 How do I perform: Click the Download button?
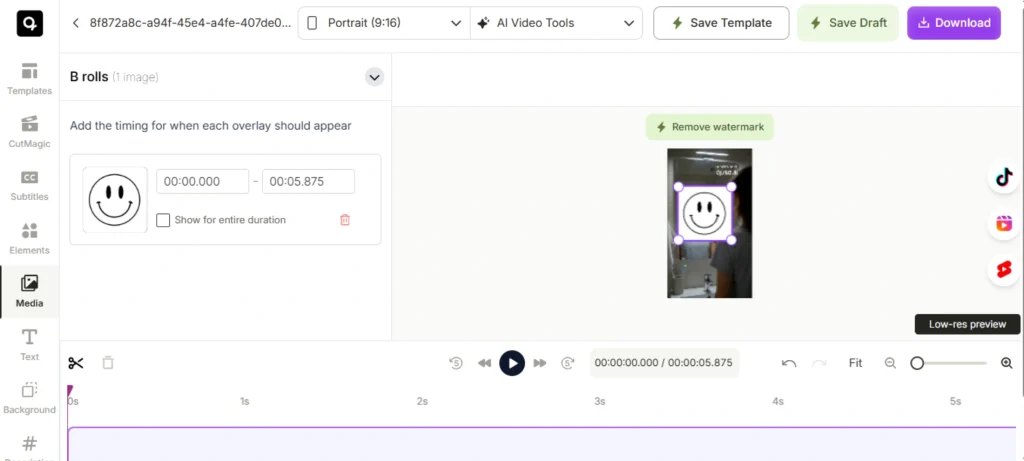point(953,22)
